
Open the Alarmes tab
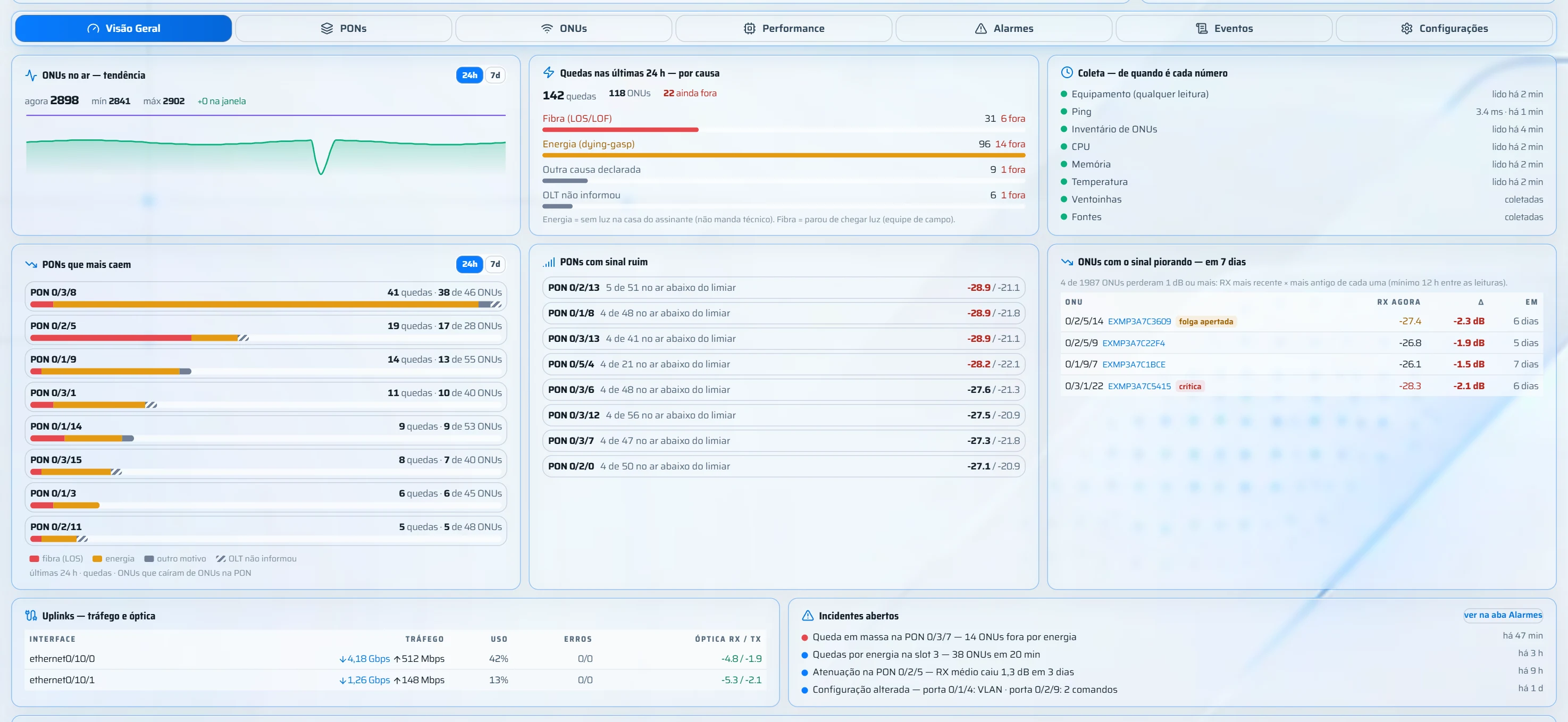[1004, 29]
